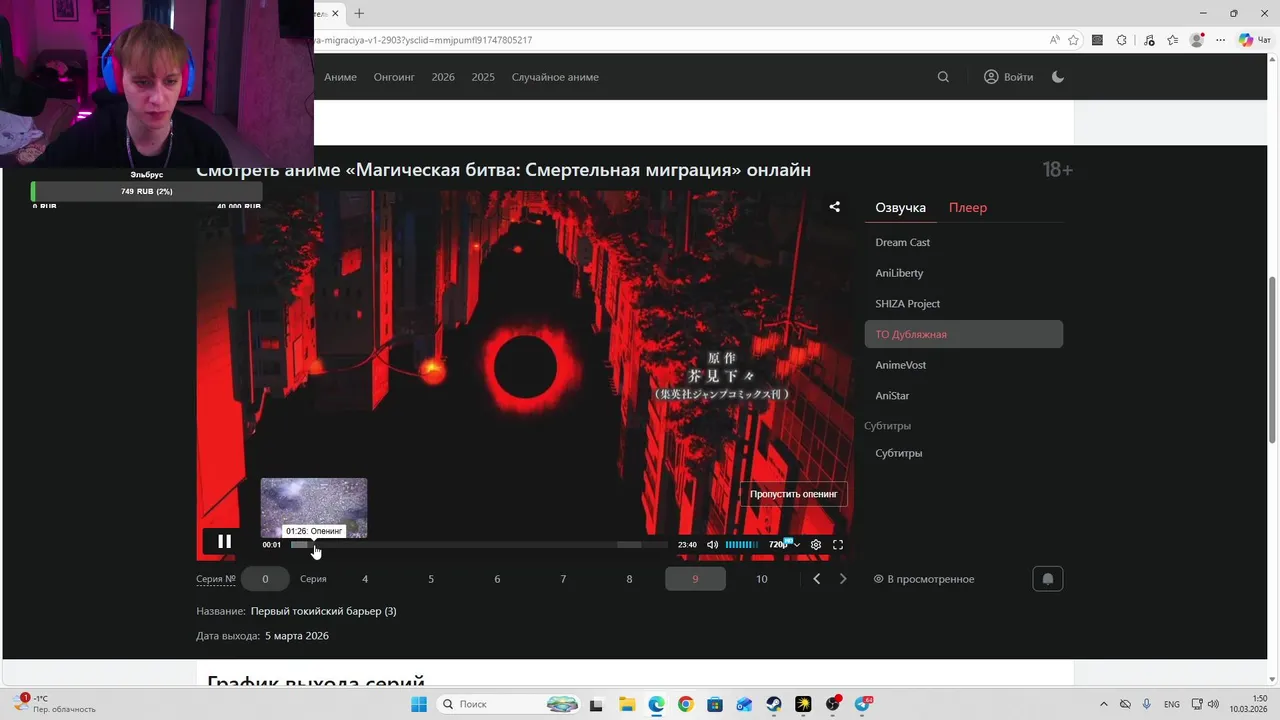The height and width of the screenshot is (720, 1280).
Task: Seek on the video progress bar
Action: tap(479, 545)
